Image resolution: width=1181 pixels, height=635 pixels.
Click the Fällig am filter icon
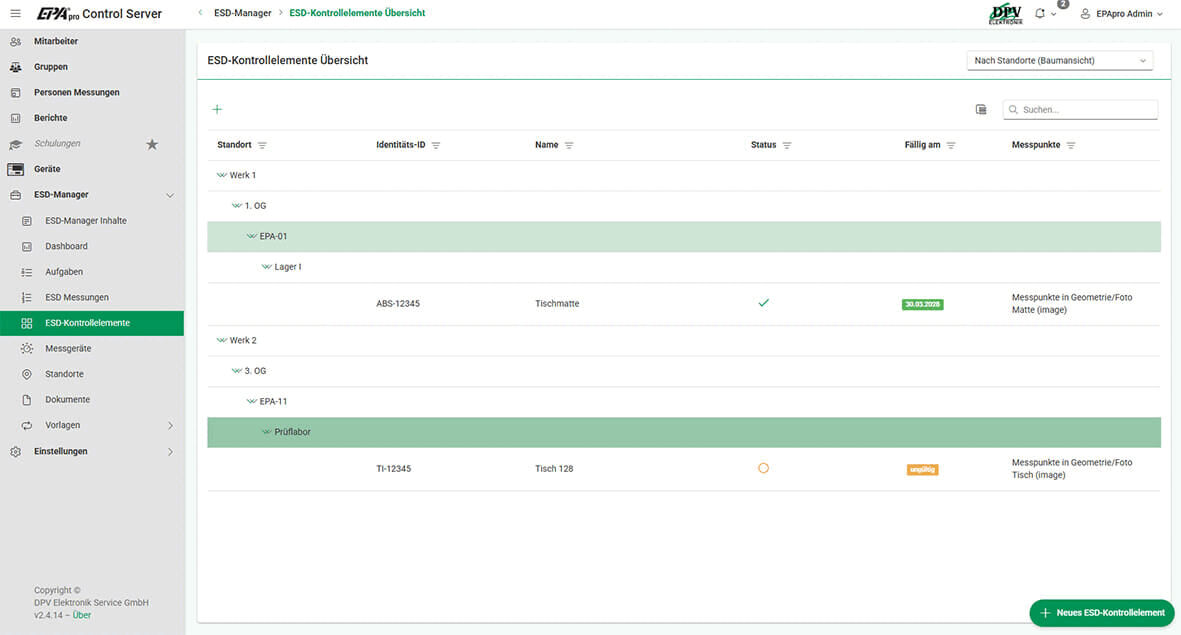click(x=951, y=146)
